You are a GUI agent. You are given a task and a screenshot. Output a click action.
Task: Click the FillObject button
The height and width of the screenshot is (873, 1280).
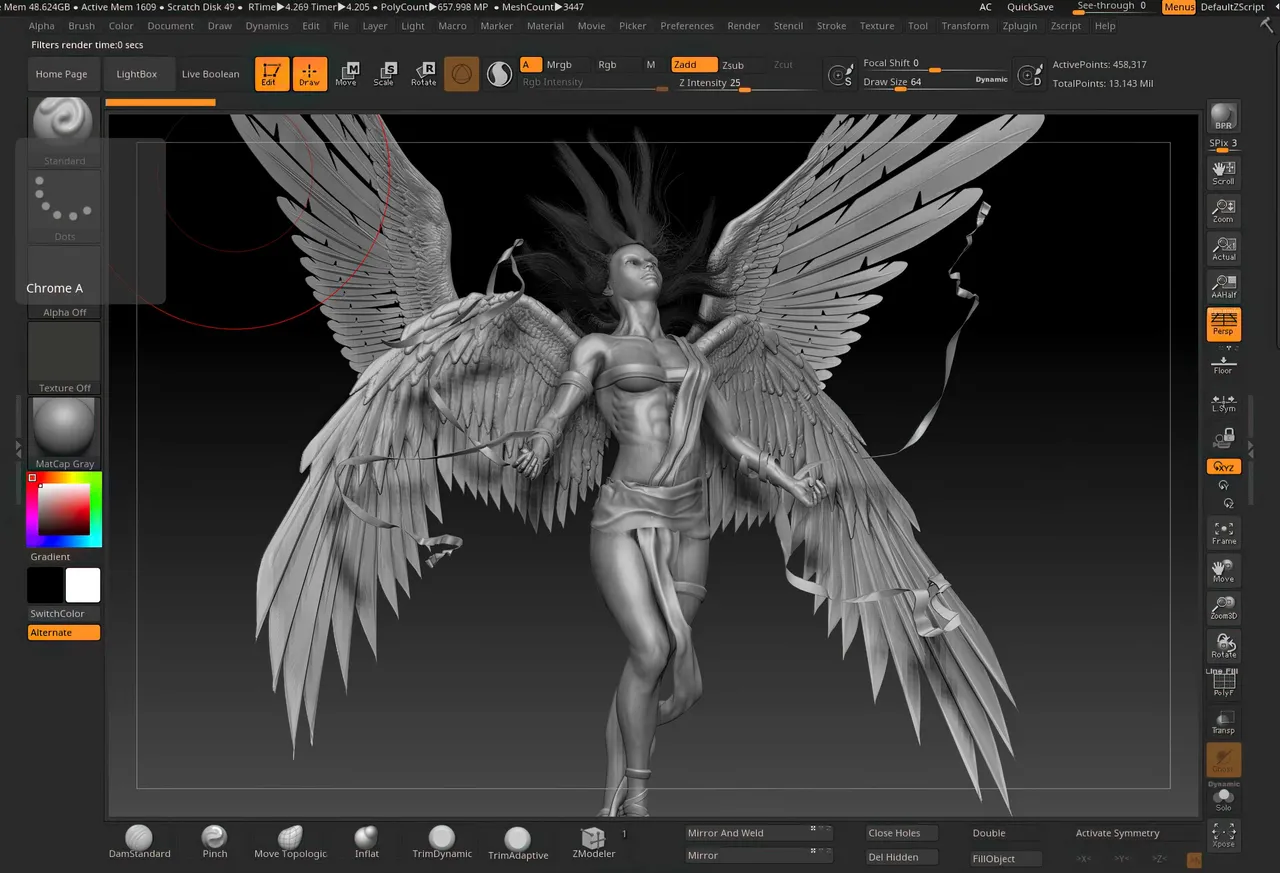pyautogui.click(x=1006, y=859)
